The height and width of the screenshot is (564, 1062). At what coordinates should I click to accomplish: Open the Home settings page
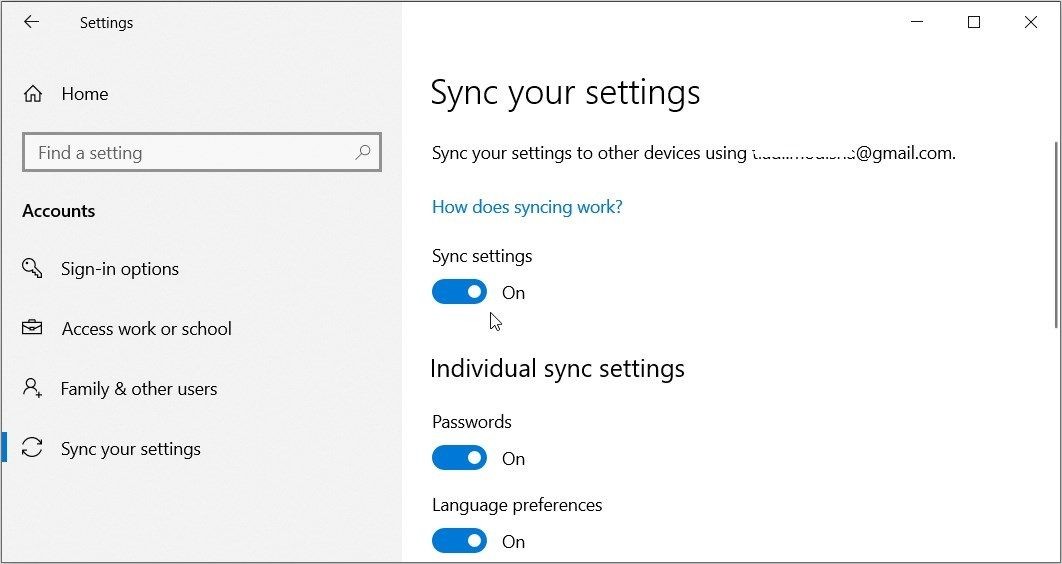[x=85, y=94]
